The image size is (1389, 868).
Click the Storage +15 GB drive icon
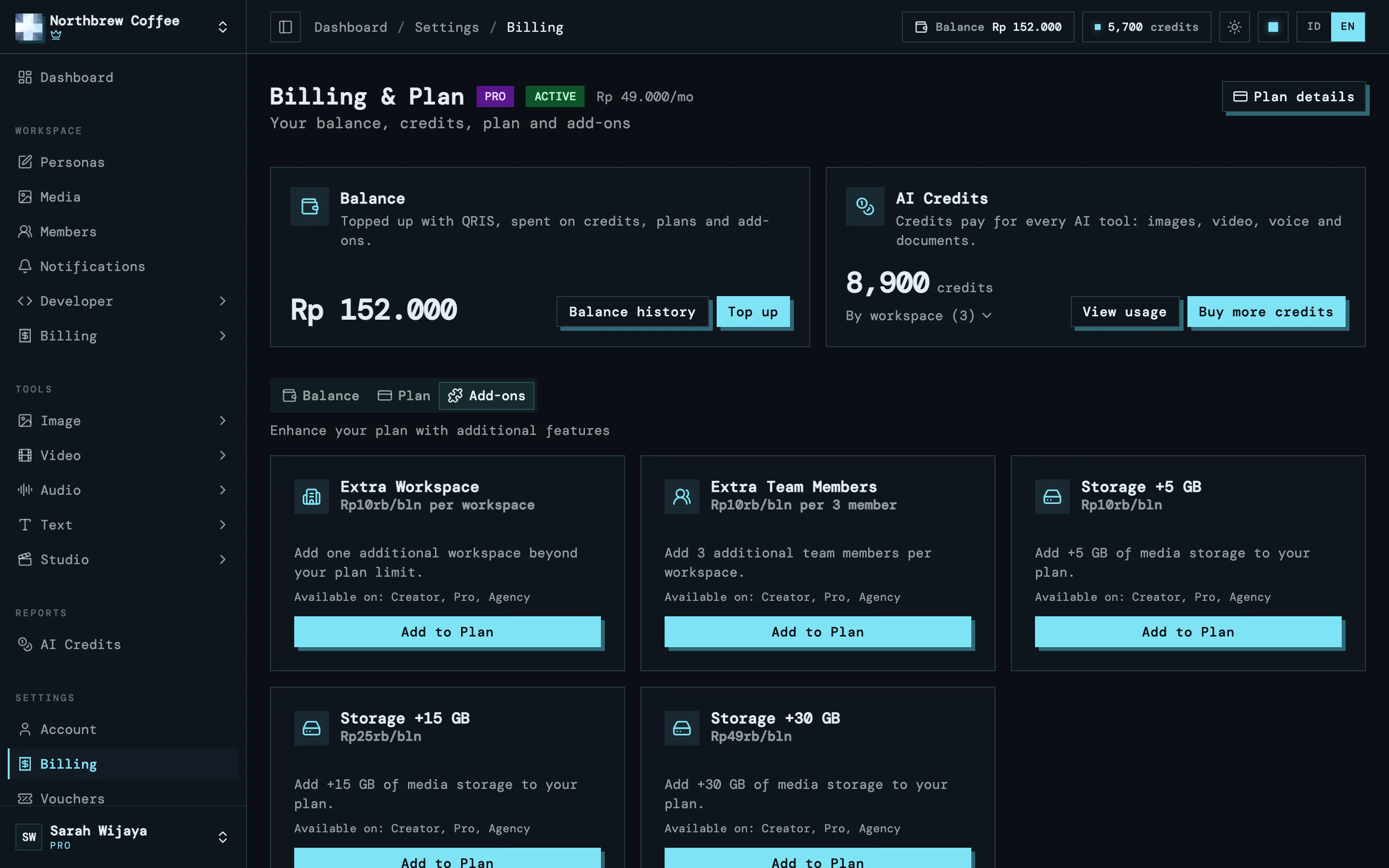click(x=311, y=728)
